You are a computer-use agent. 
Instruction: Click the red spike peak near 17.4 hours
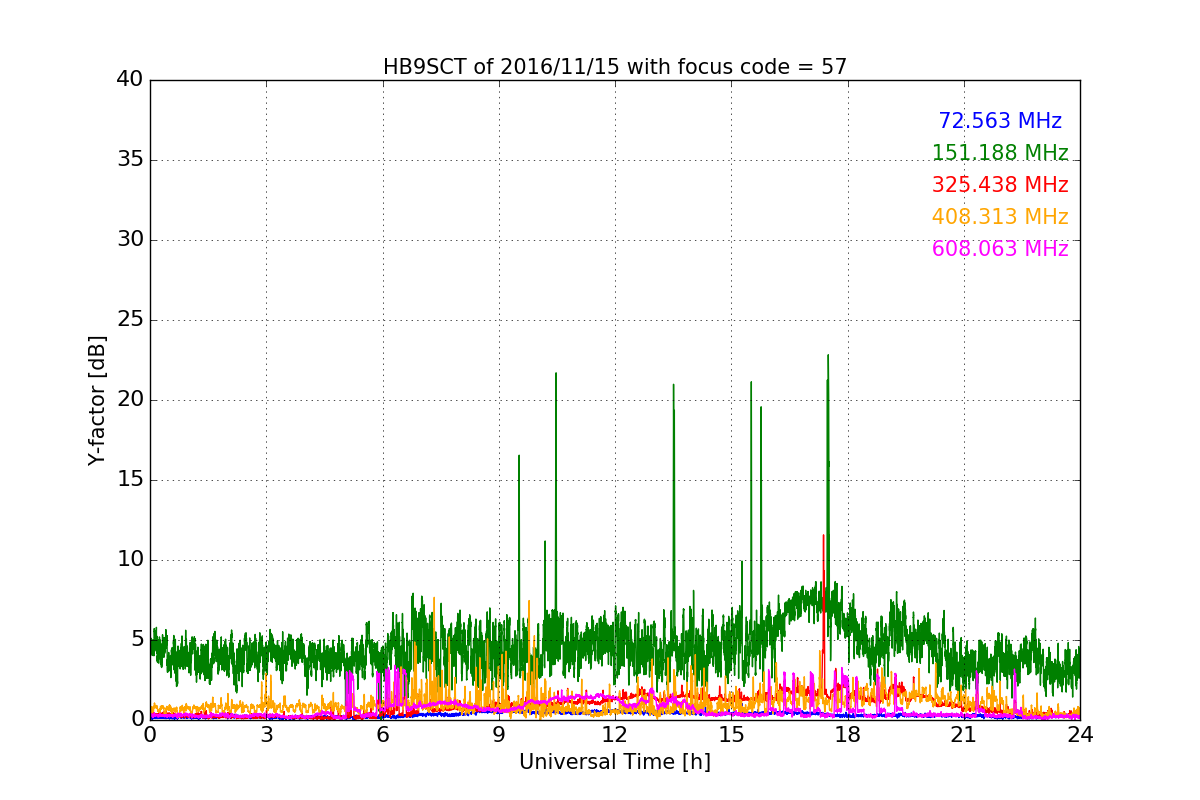coord(824,536)
